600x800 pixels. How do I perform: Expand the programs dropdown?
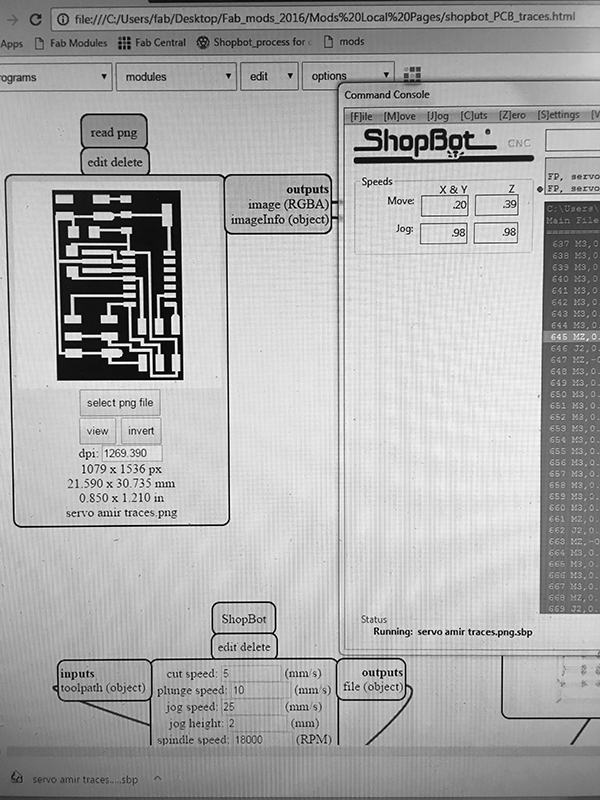[55, 77]
